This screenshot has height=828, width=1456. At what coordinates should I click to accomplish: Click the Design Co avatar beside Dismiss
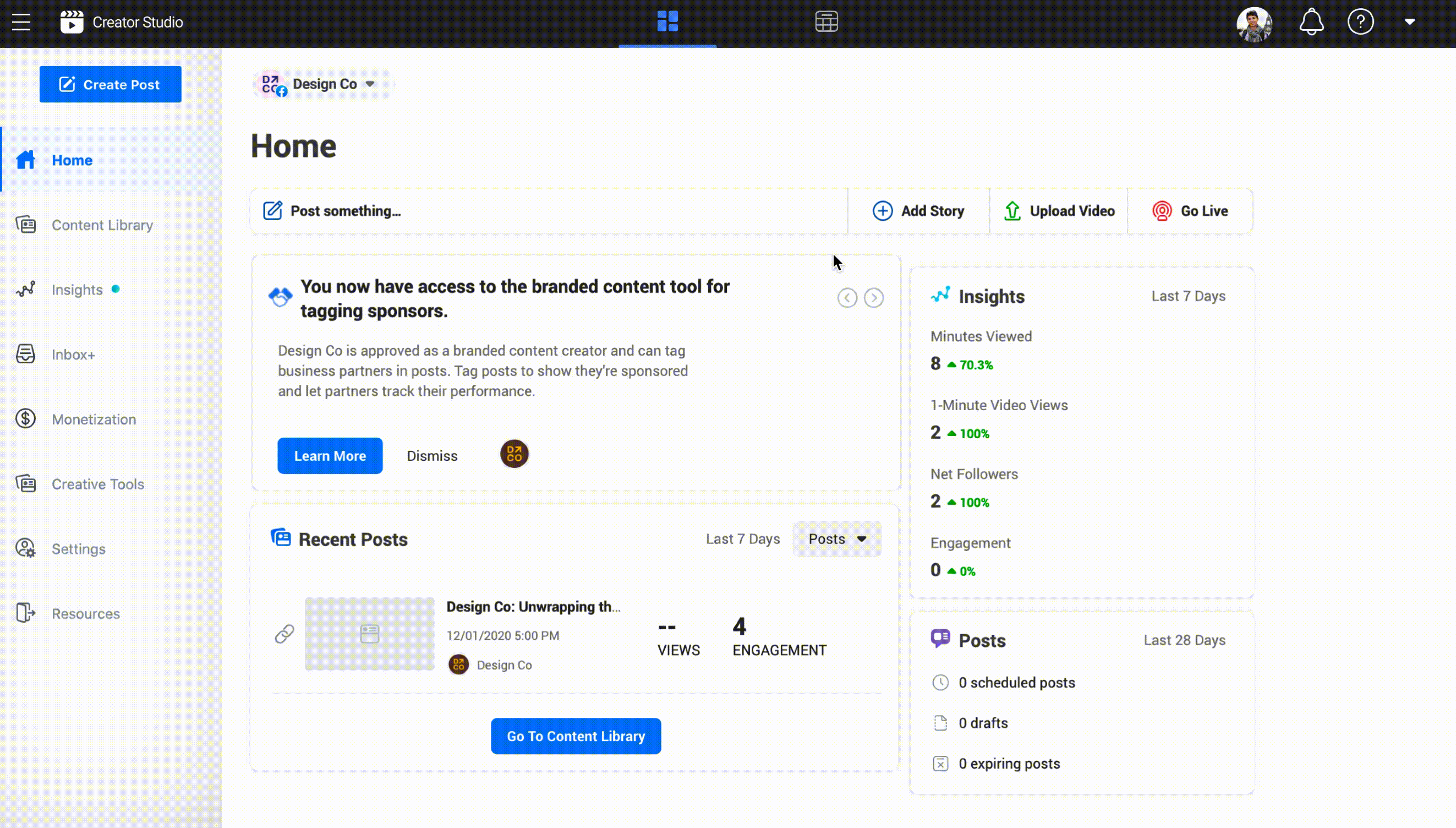coord(514,454)
